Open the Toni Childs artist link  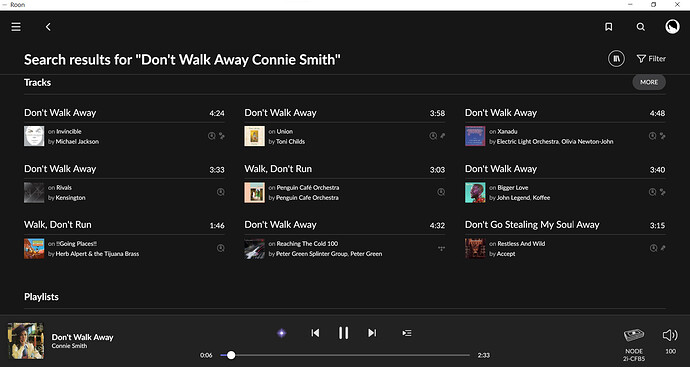pos(290,141)
